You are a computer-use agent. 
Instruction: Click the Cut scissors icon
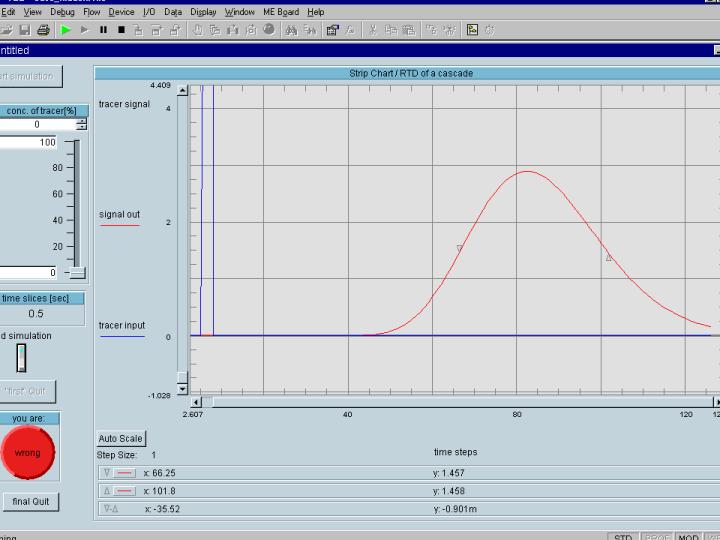[x=372, y=30]
